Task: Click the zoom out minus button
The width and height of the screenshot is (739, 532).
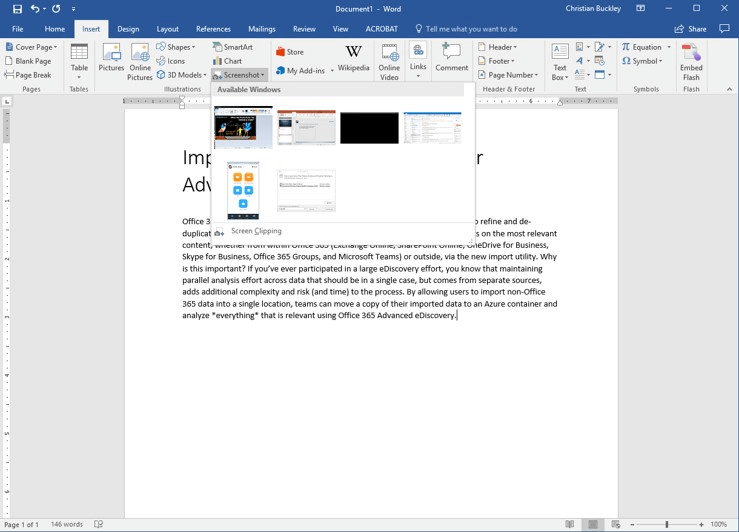Action: click(632, 524)
